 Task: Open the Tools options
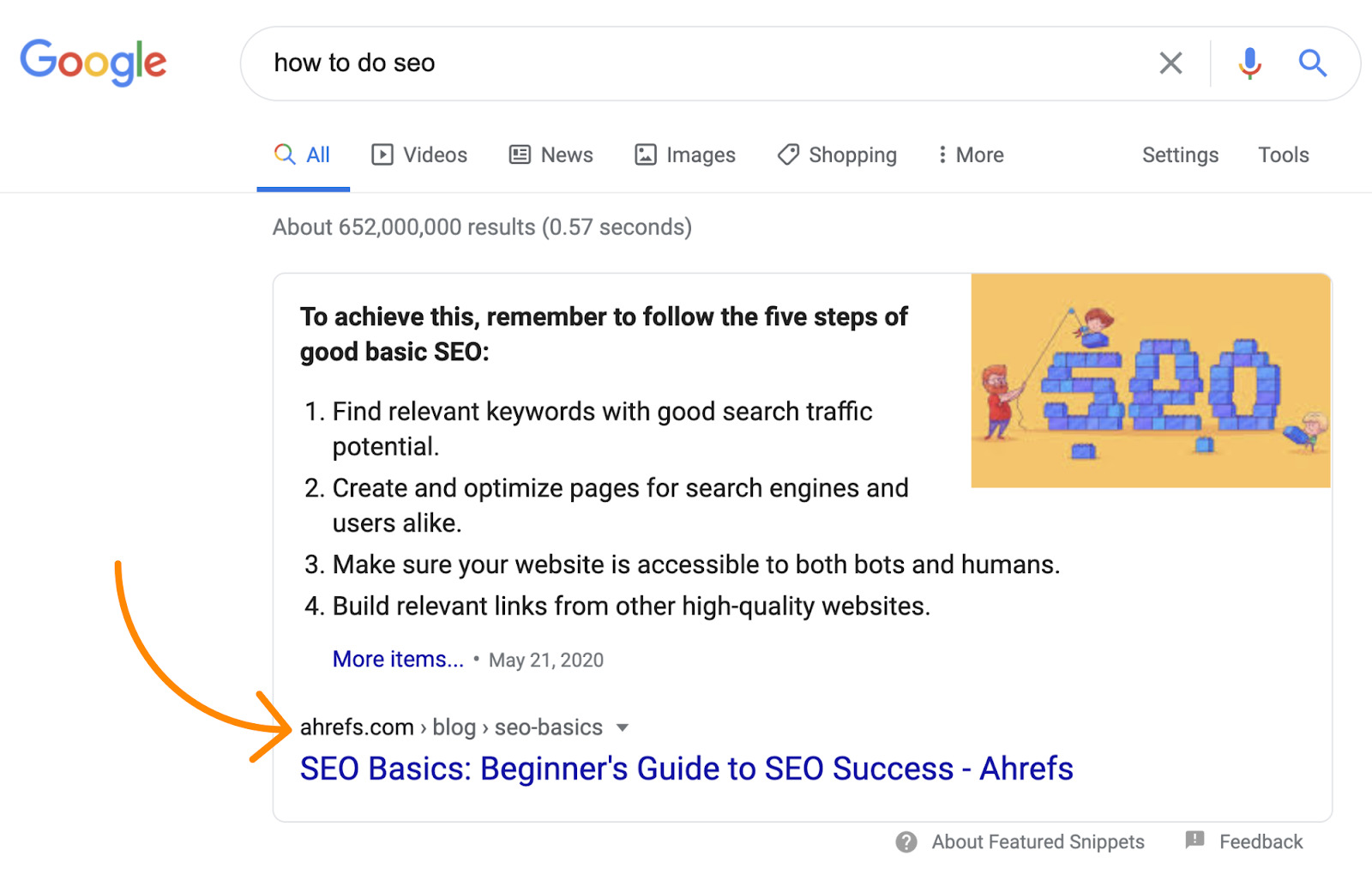1283,154
